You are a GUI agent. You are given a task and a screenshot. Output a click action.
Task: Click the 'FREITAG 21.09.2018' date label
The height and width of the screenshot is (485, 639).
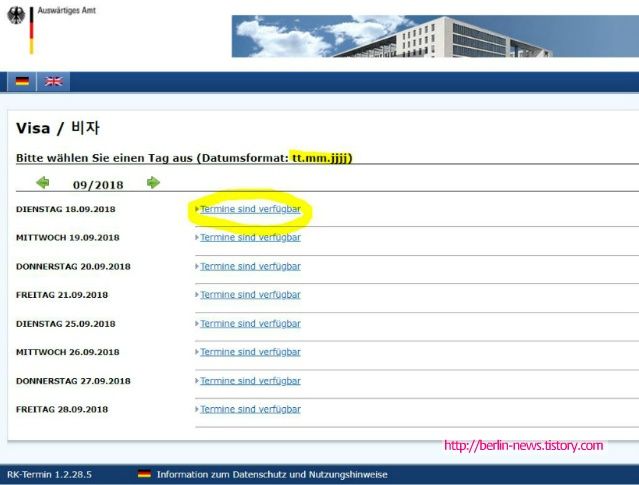click(x=62, y=295)
